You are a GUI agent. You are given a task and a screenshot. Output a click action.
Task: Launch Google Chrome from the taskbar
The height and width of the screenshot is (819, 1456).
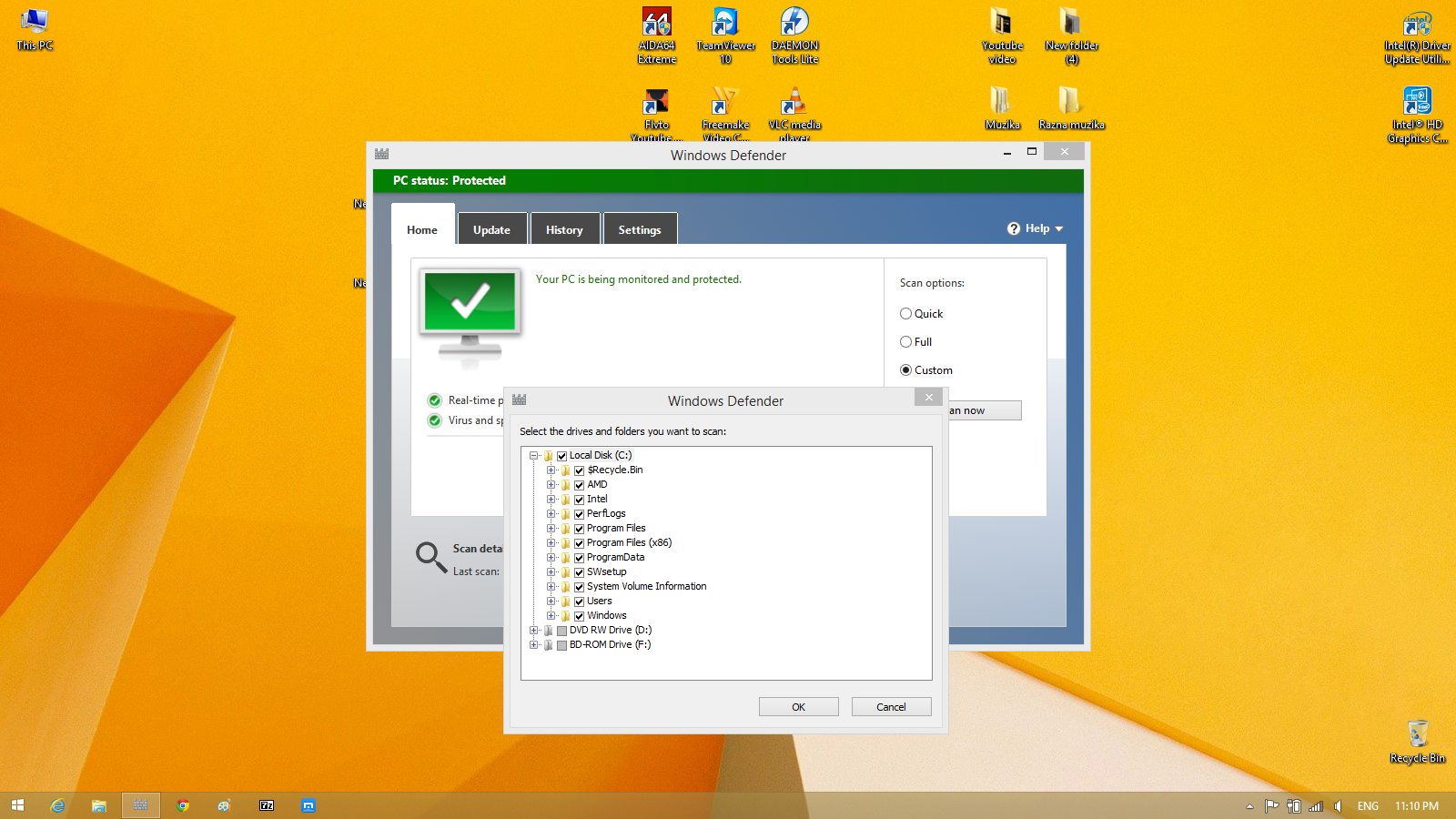point(183,805)
